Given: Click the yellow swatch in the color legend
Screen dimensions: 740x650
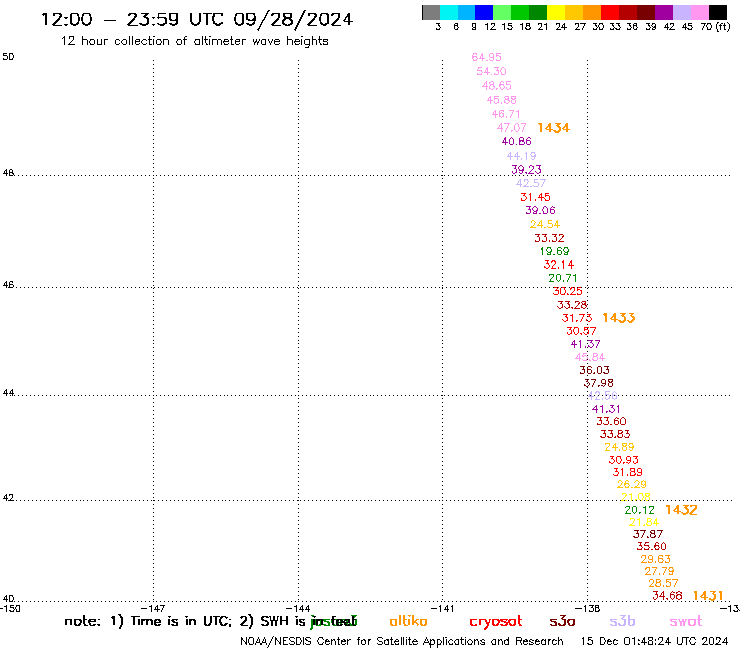Looking at the screenshot, I should (x=556, y=12).
